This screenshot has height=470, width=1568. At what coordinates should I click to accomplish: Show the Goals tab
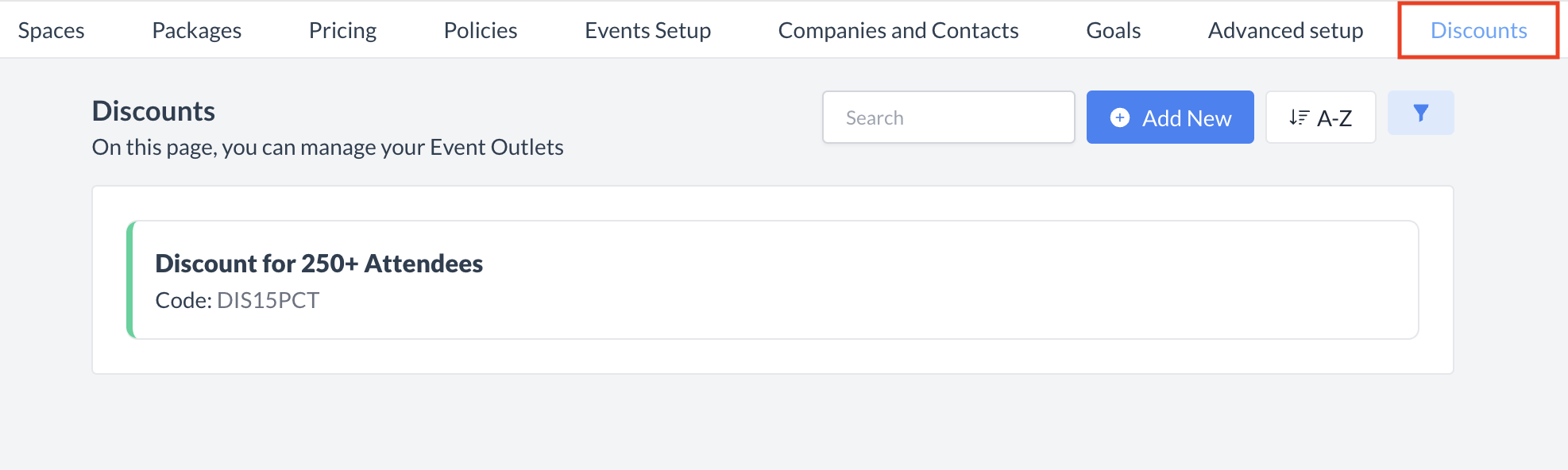pos(1113,30)
